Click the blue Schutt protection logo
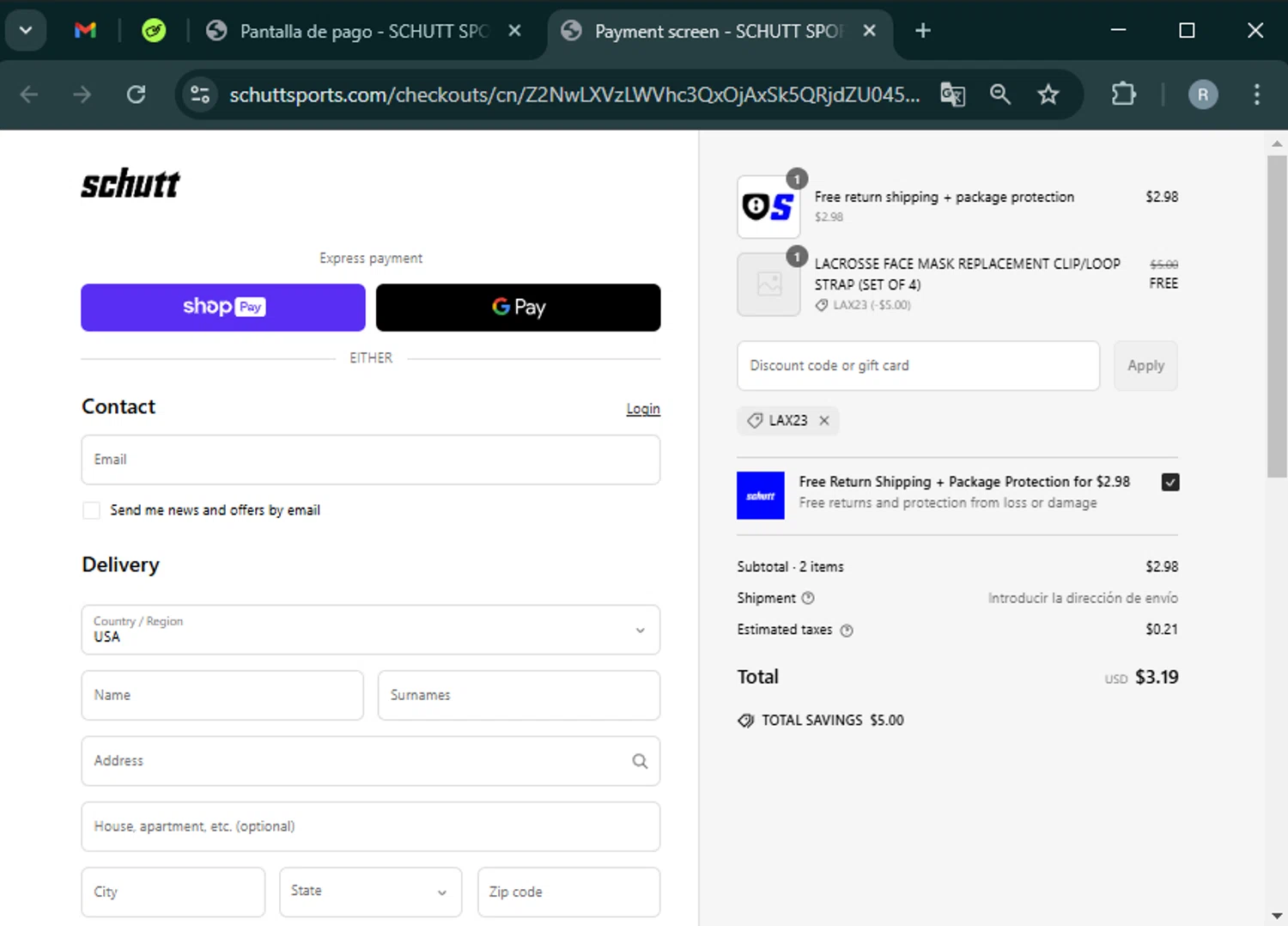 (x=761, y=496)
